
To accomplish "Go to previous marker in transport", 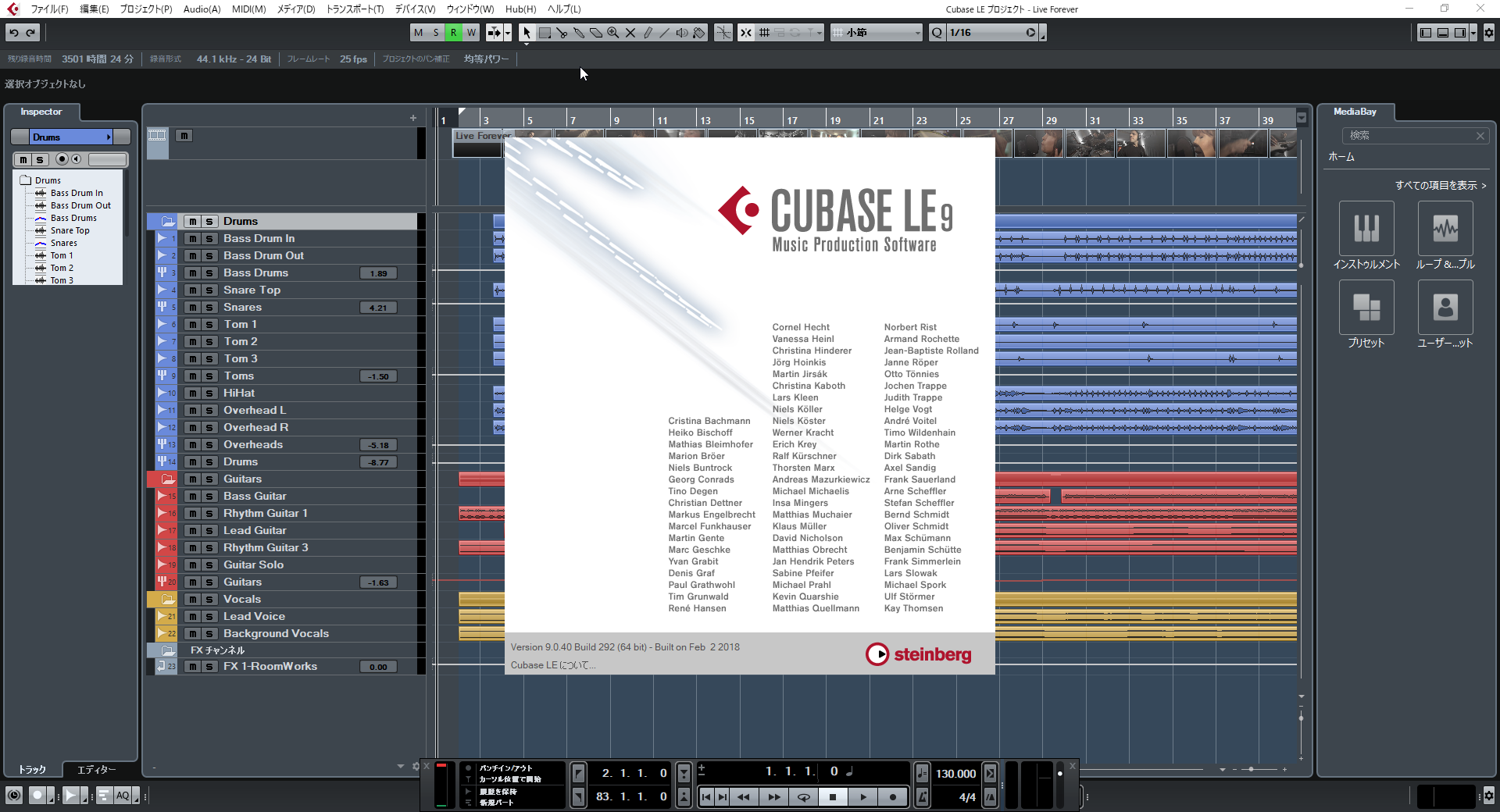I will pos(706,797).
